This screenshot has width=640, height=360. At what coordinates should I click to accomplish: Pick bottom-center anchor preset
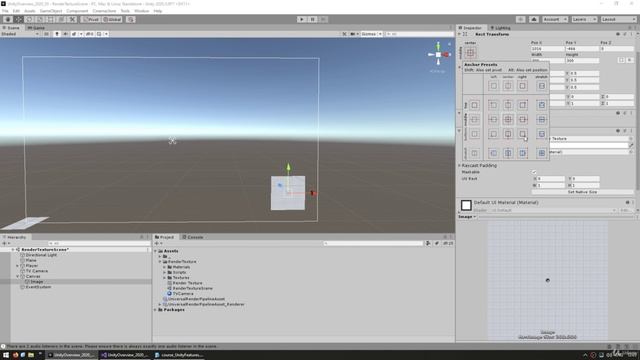(x=508, y=134)
